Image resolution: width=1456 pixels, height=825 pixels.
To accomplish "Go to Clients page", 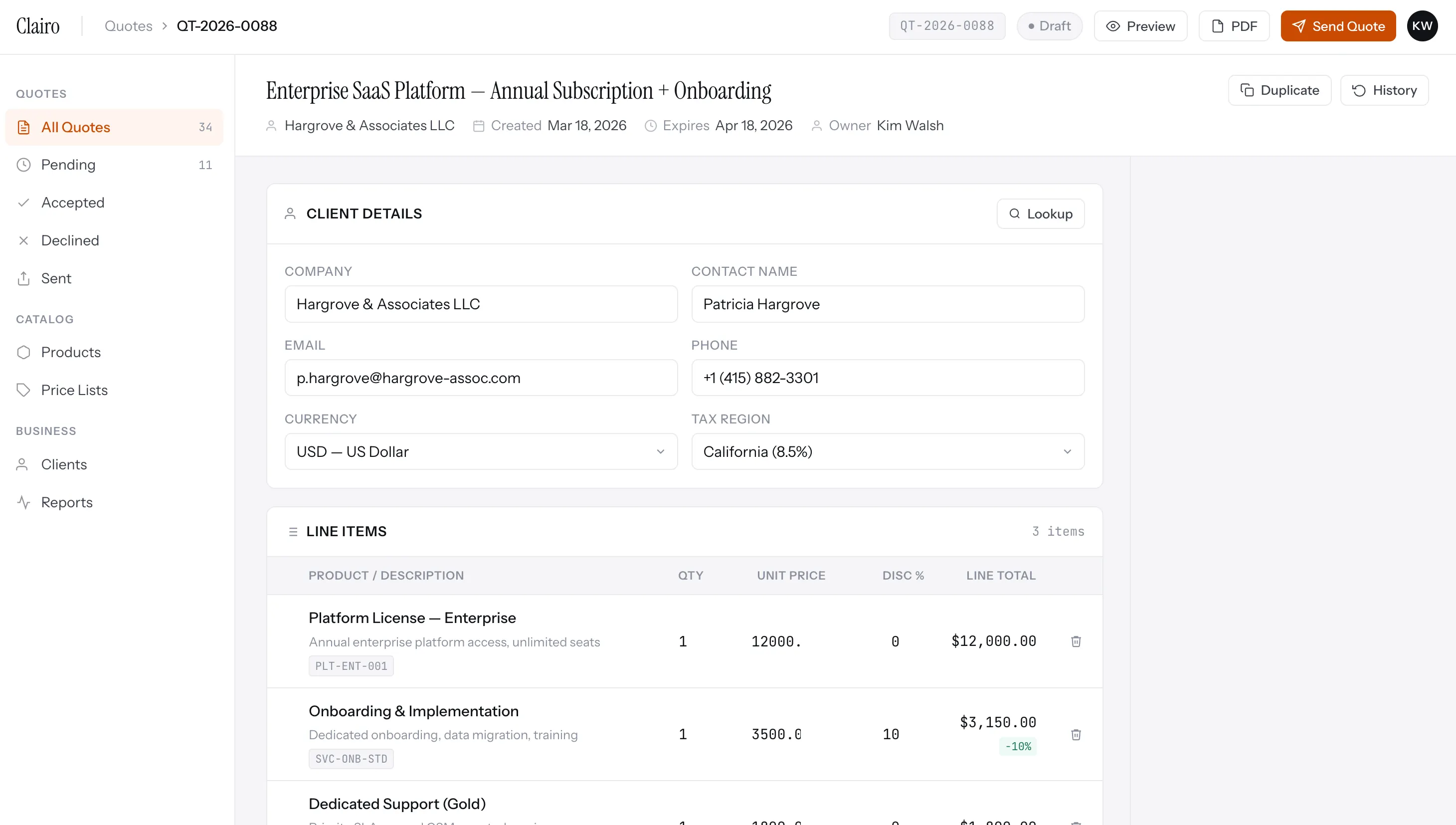I will pyautogui.click(x=114, y=465).
